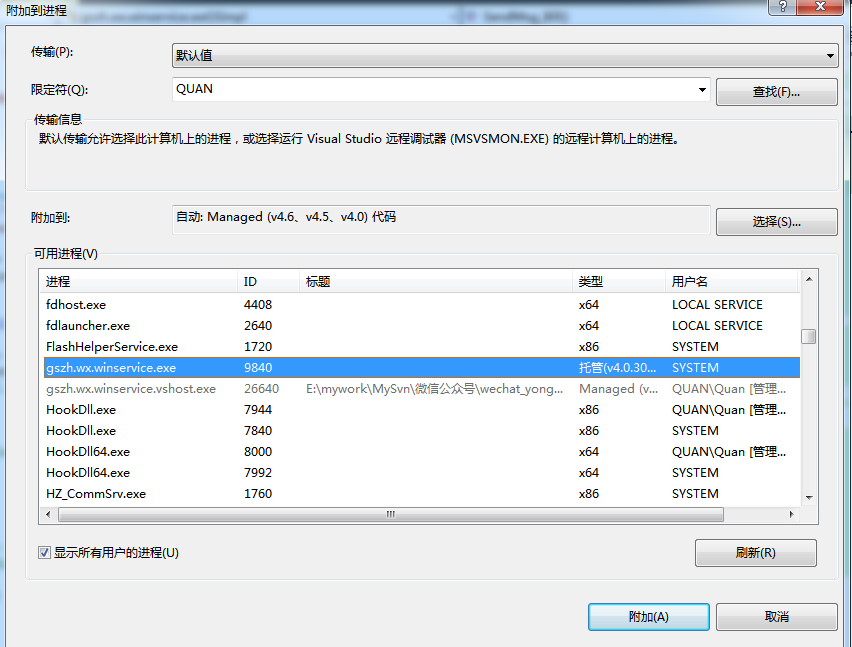Click the 查找(F) button
Screen dimensions: 852x647
tap(776, 91)
